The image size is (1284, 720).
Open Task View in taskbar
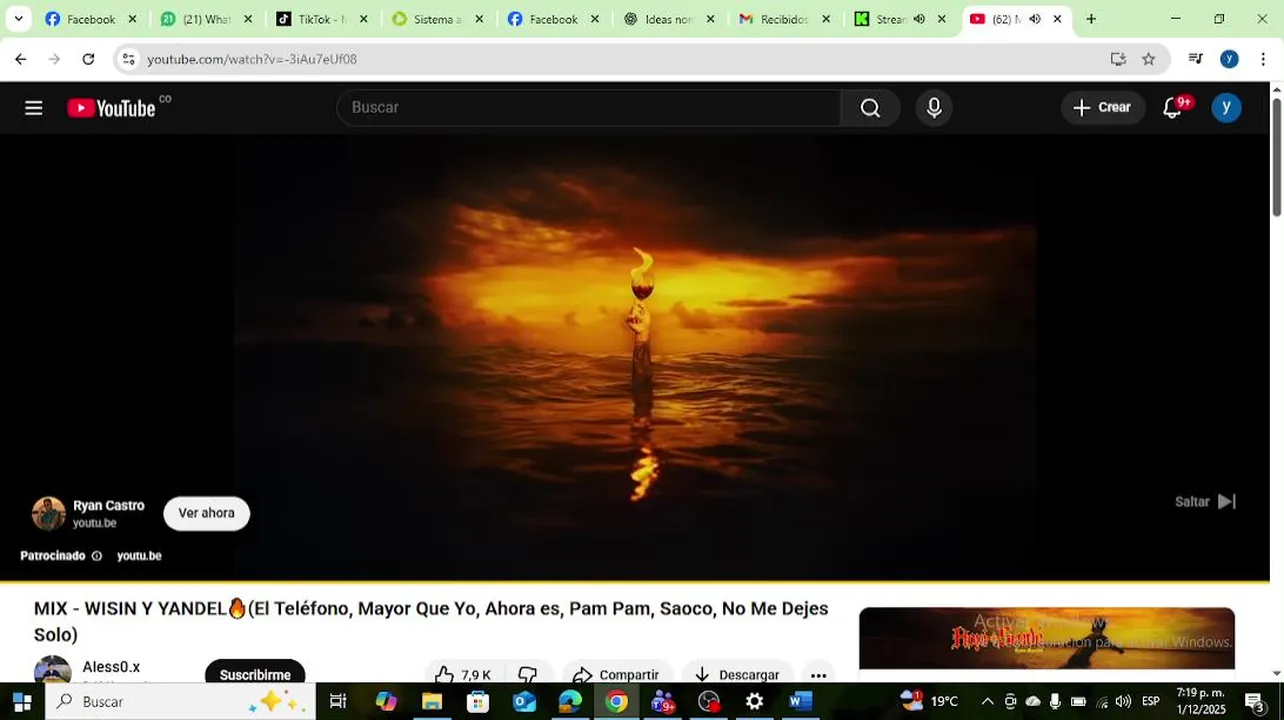338,702
